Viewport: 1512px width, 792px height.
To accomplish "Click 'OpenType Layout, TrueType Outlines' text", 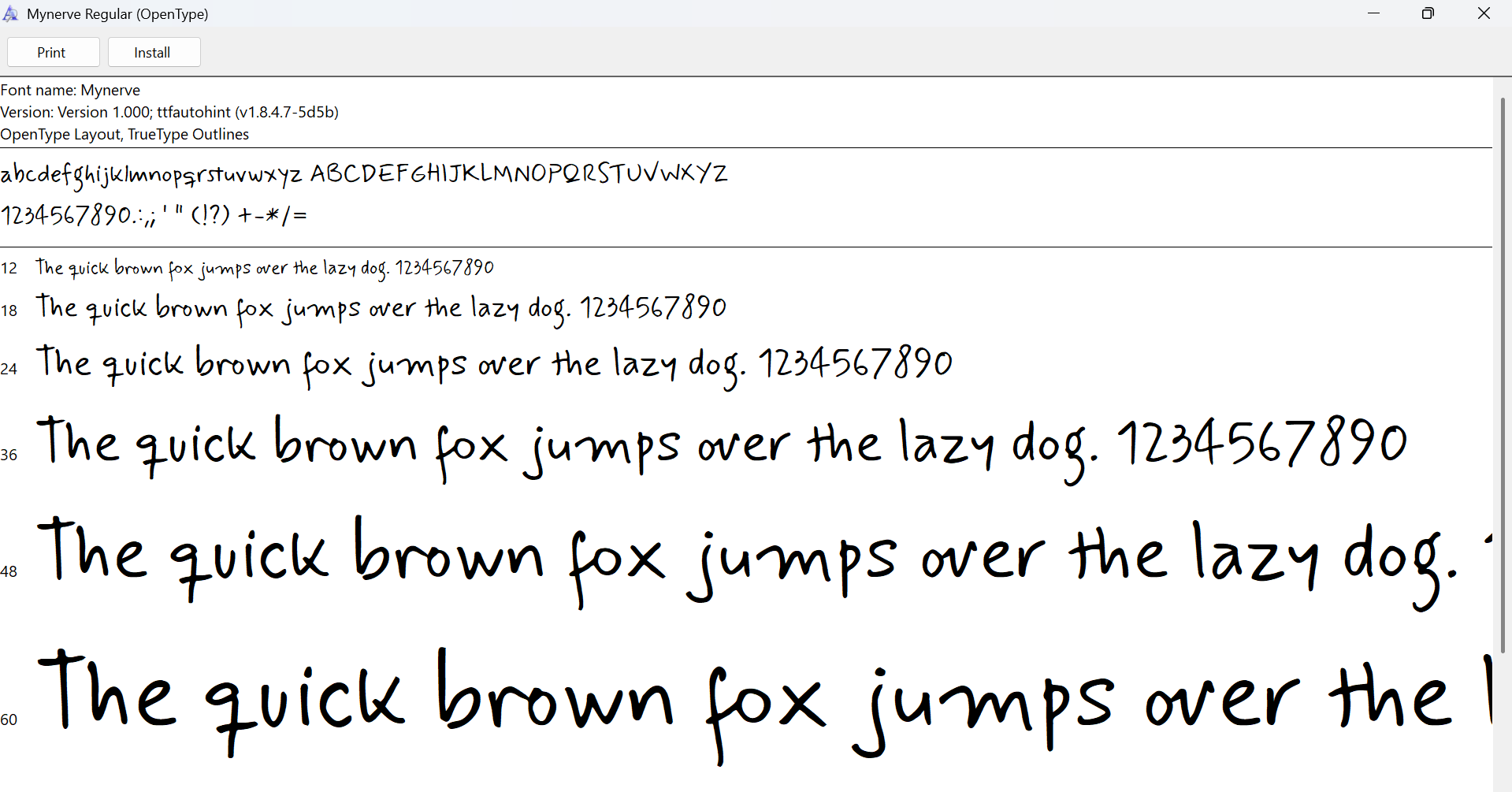I will click(x=124, y=134).
